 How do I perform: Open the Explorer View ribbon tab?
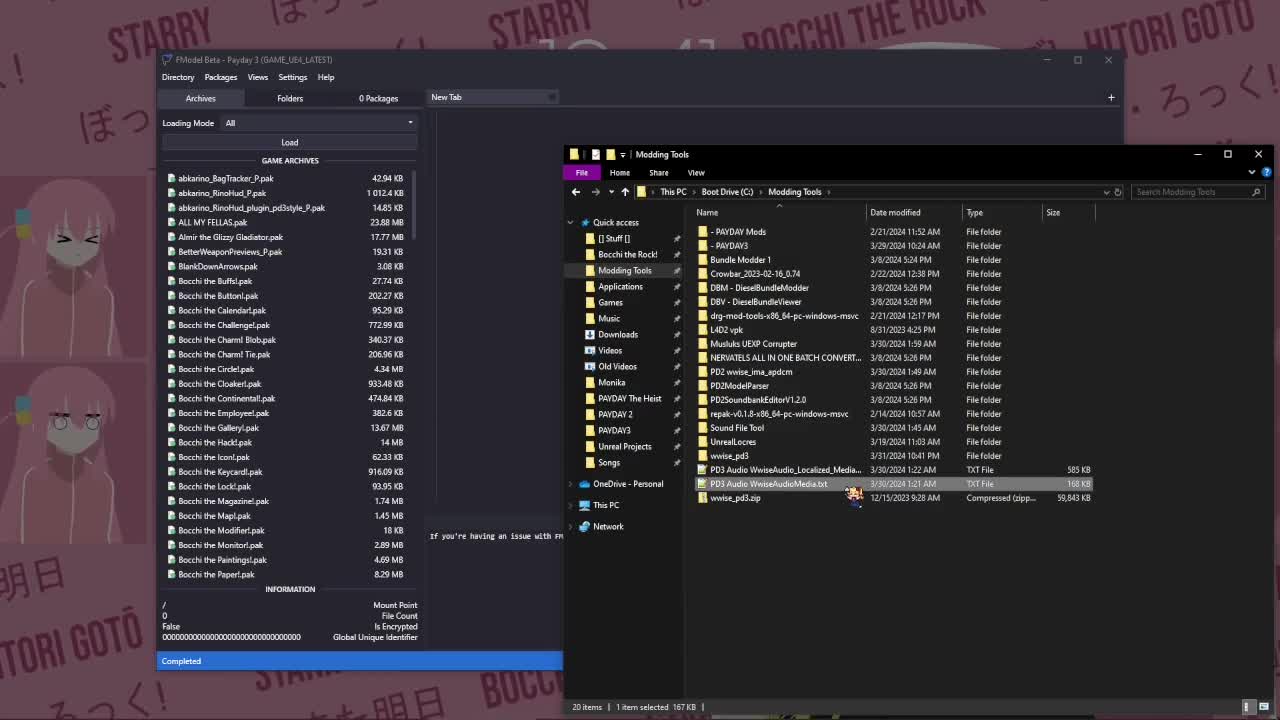click(695, 173)
